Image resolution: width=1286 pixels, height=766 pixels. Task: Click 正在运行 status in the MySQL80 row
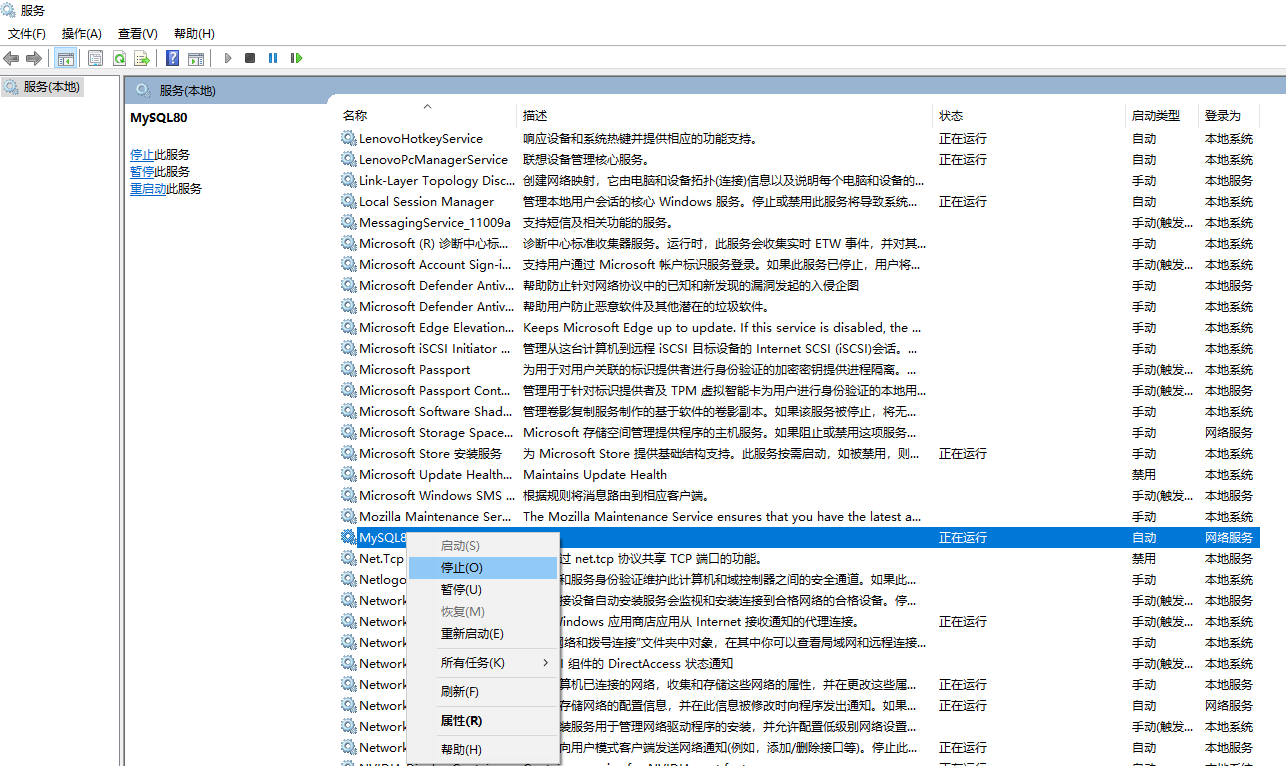tap(963, 537)
